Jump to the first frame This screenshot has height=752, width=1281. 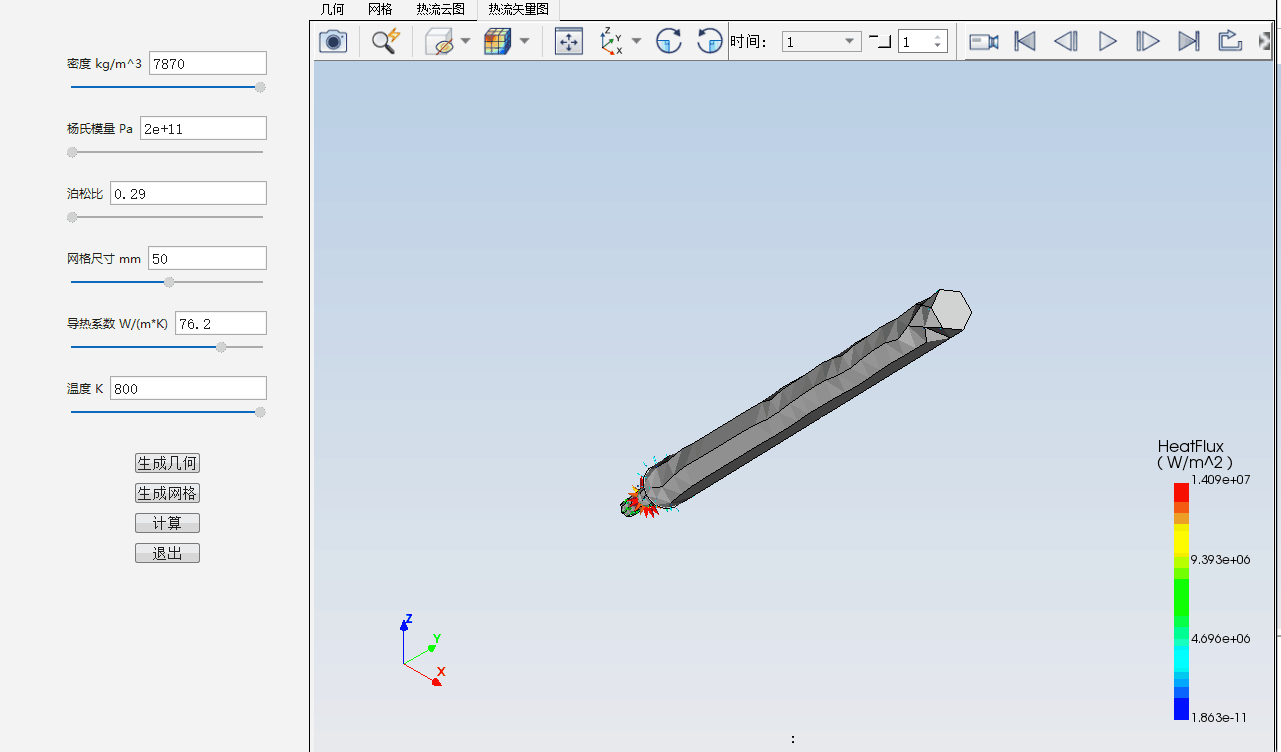pyautogui.click(x=1025, y=41)
